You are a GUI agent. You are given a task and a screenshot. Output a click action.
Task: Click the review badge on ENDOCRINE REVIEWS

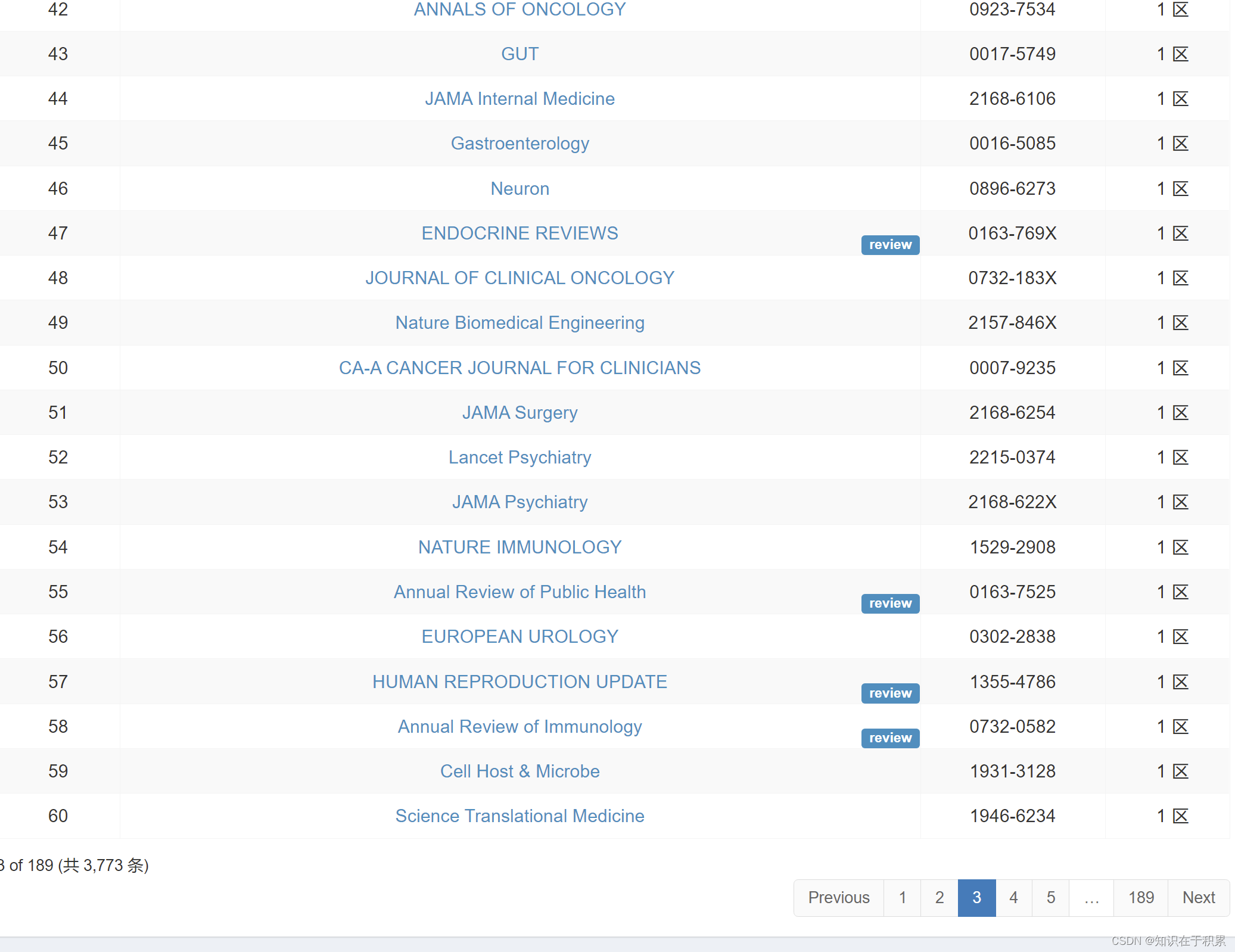[890, 245]
